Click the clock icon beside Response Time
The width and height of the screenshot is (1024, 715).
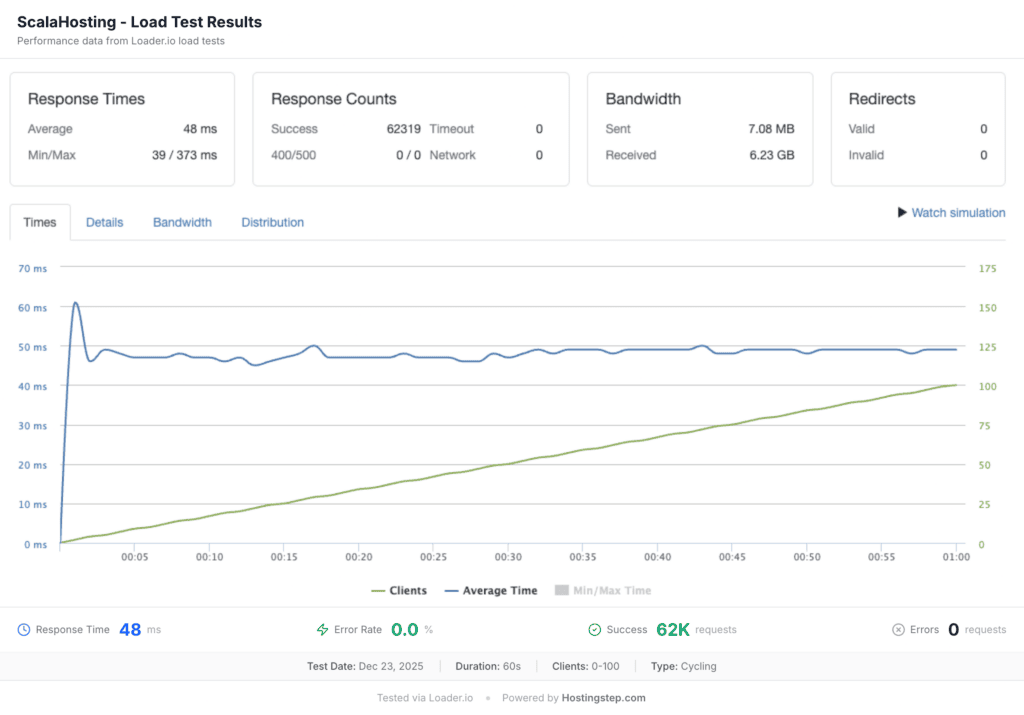click(24, 629)
